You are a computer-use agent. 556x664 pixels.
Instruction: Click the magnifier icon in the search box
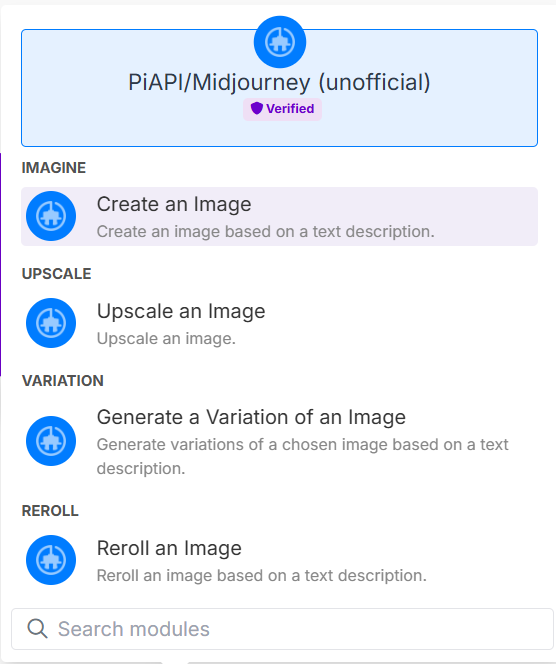(37, 628)
